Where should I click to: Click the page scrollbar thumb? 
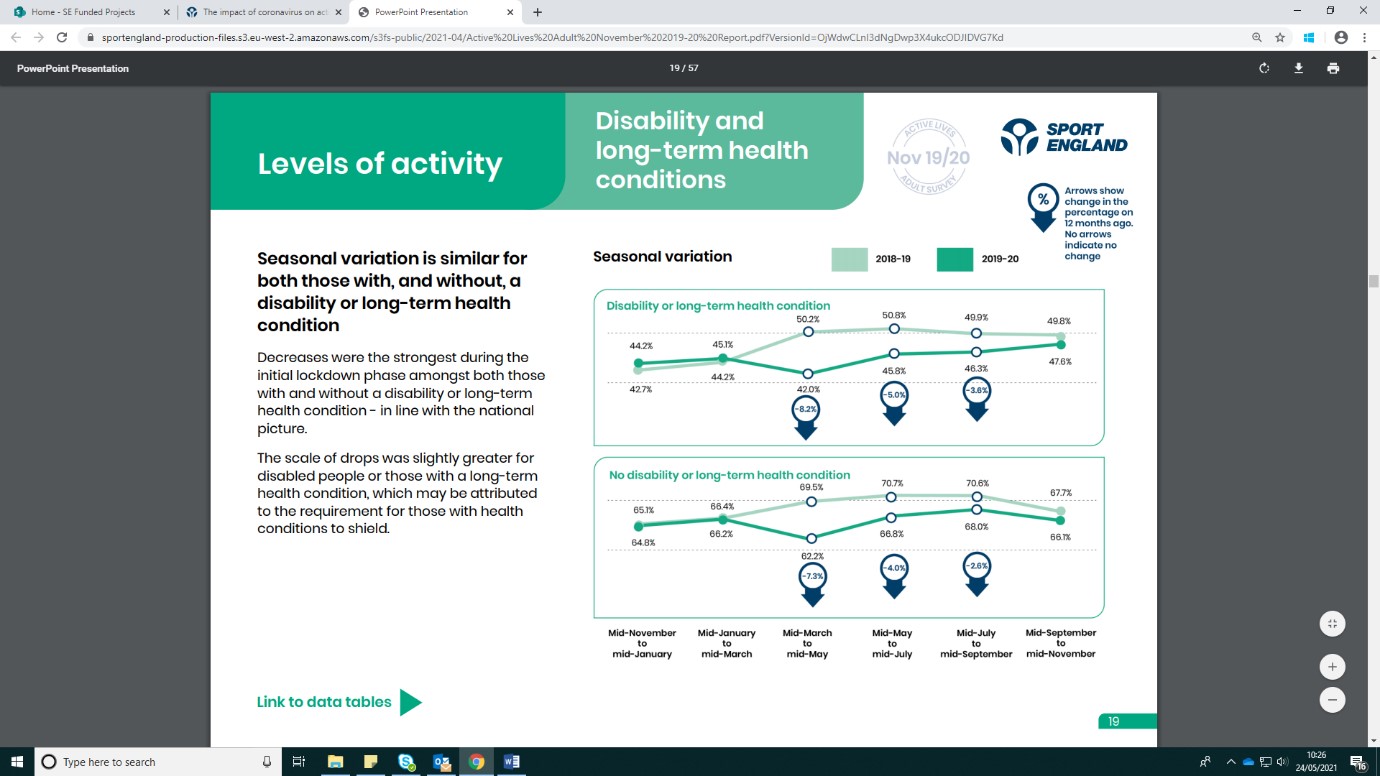pyautogui.click(x=1373, y=281)
